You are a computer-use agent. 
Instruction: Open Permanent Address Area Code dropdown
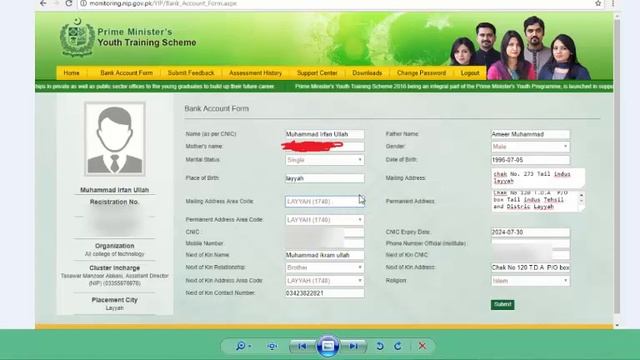(324, 220)
